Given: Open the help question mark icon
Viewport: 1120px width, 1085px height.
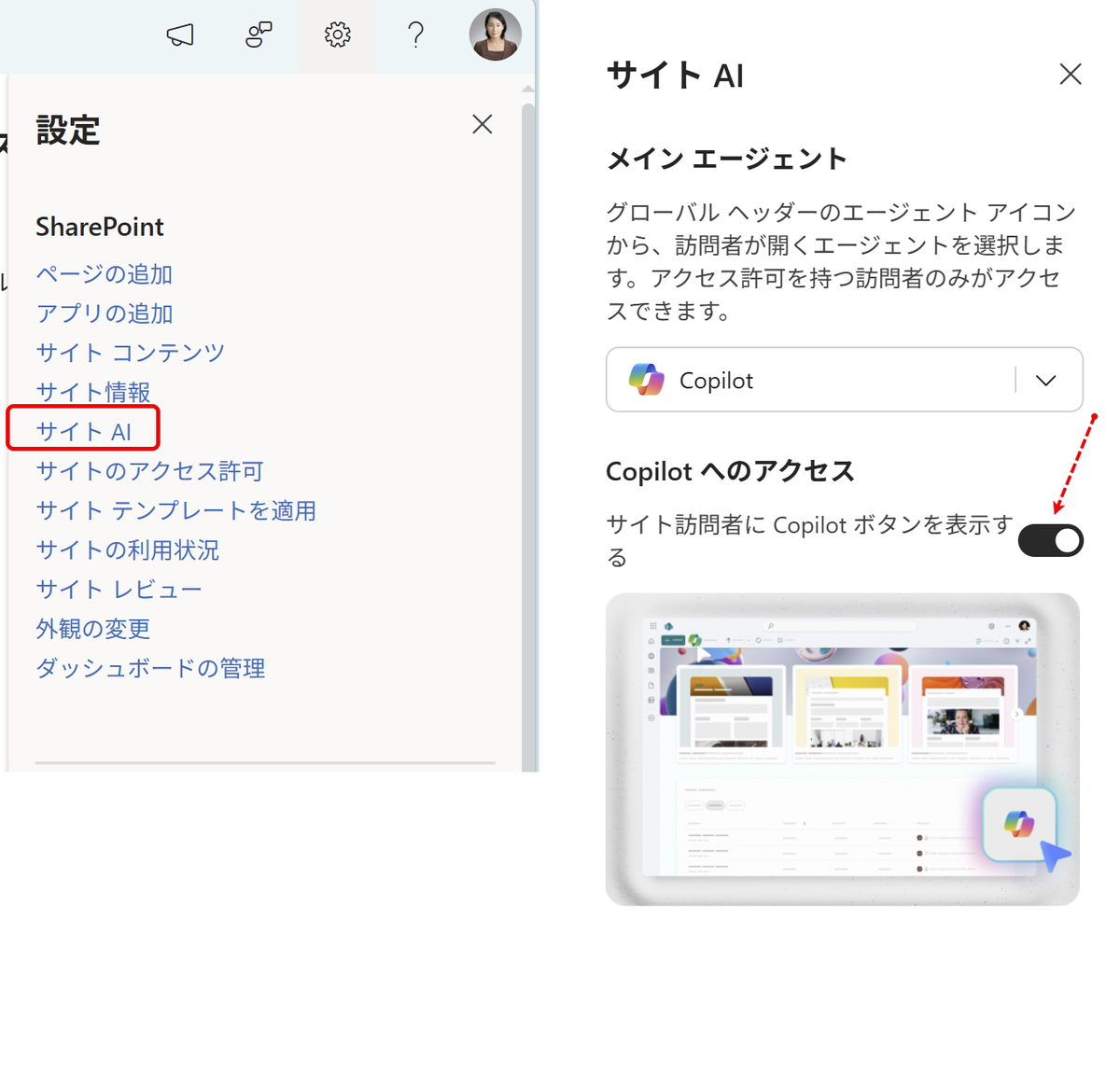Looking at the screenshot, I should point(416,35).
